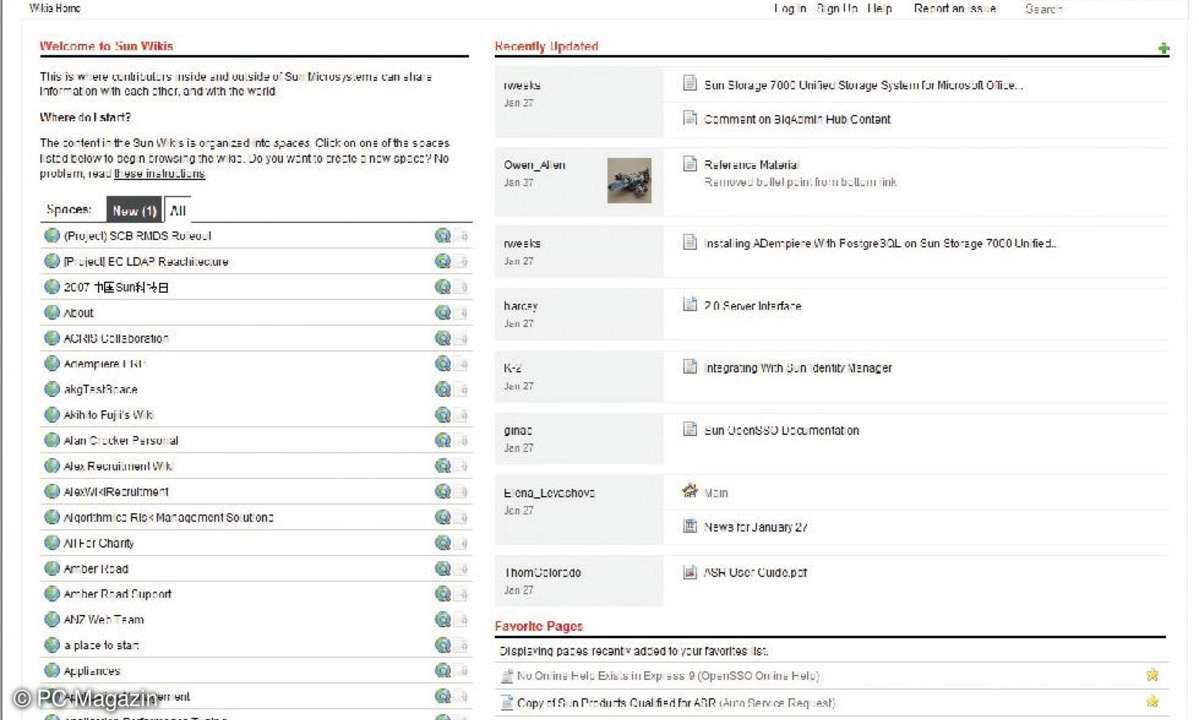Click page icon beside Sun OpenSSO Documentation
Image resolution: width=1199 pixels, height=720 pixels.
pos(690,430)
